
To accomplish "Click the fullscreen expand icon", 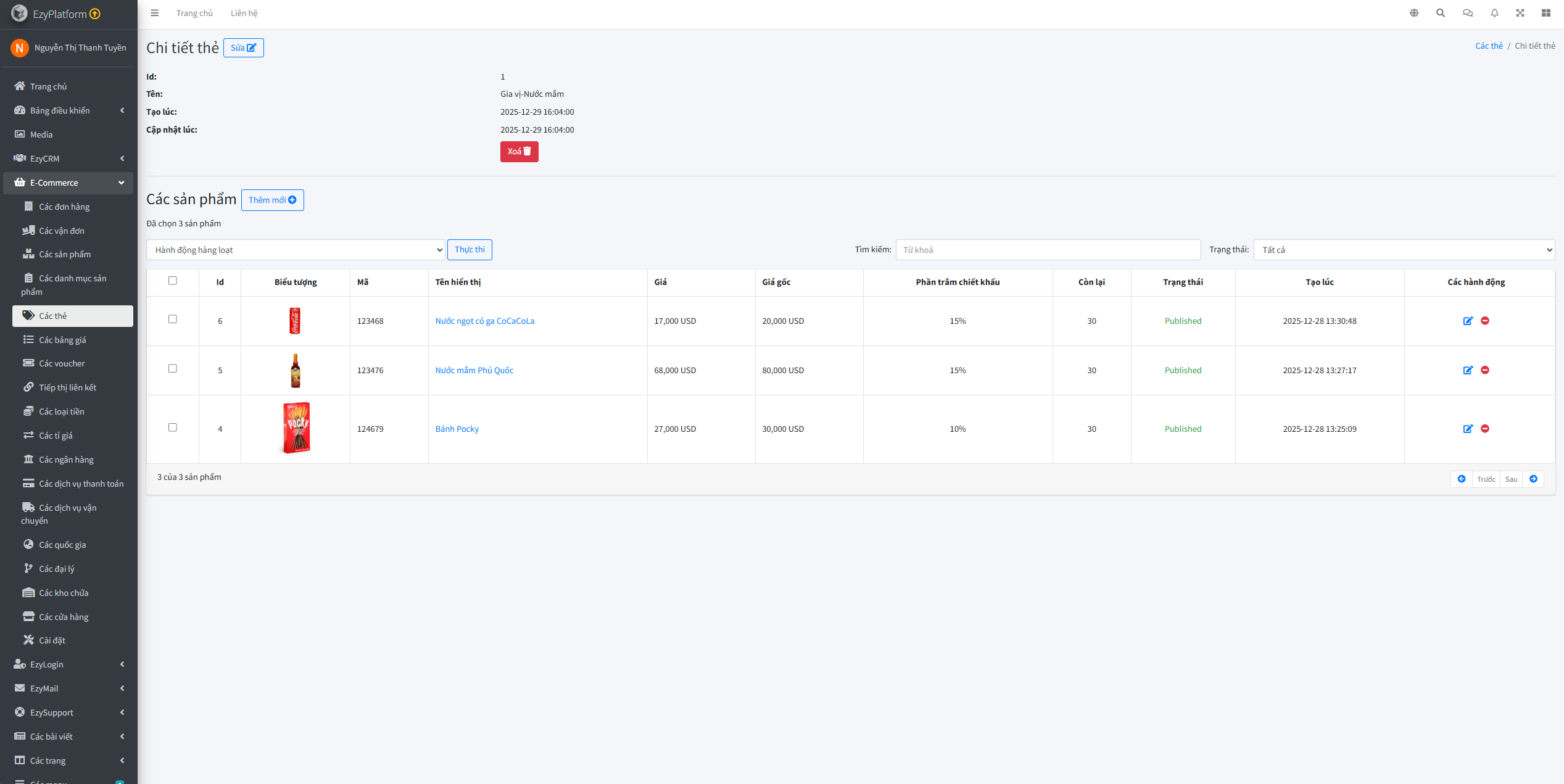I will [x=1520, y=13].
